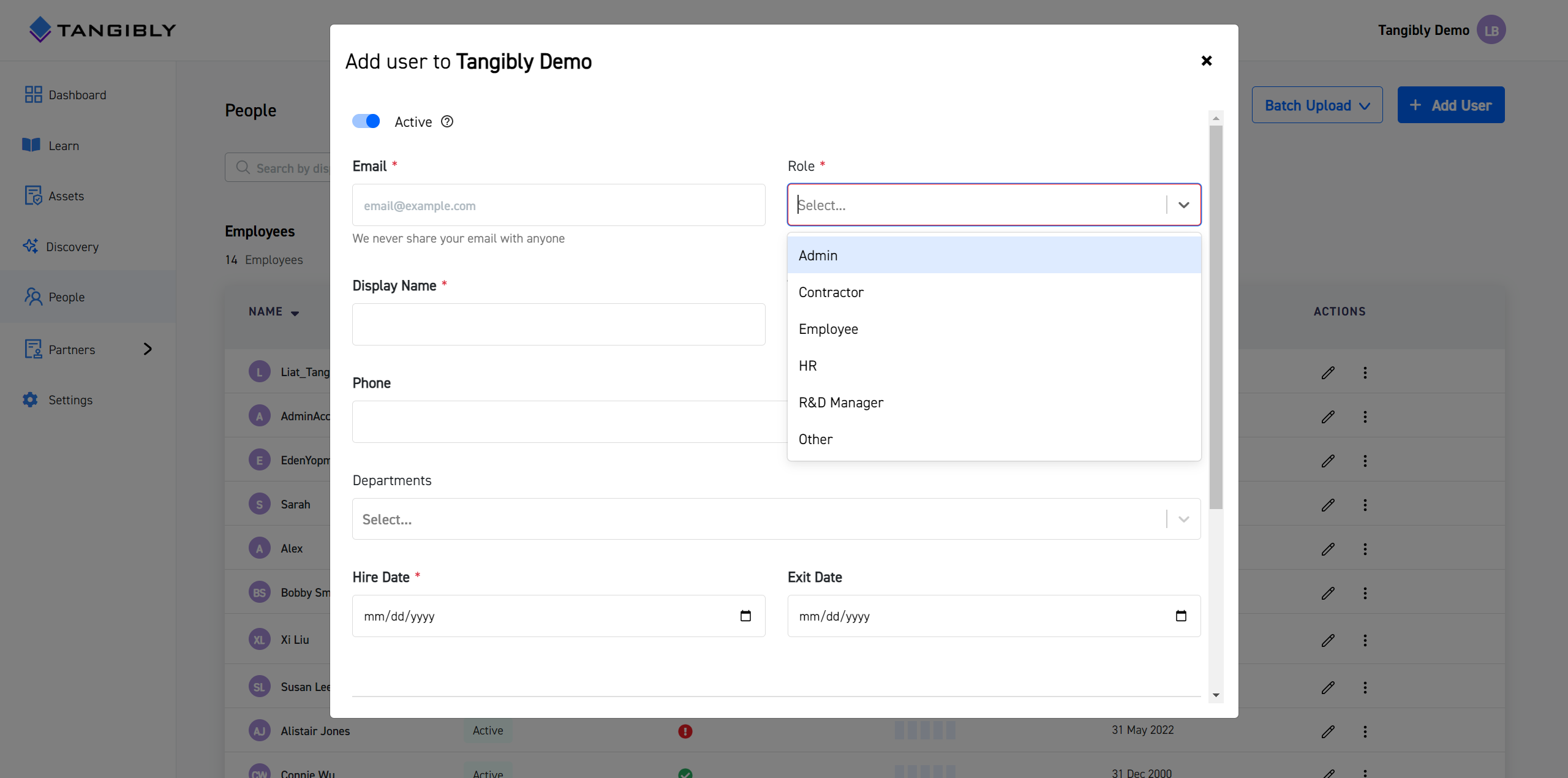Expand Partners submenu chevron

(x=148, y=349)
